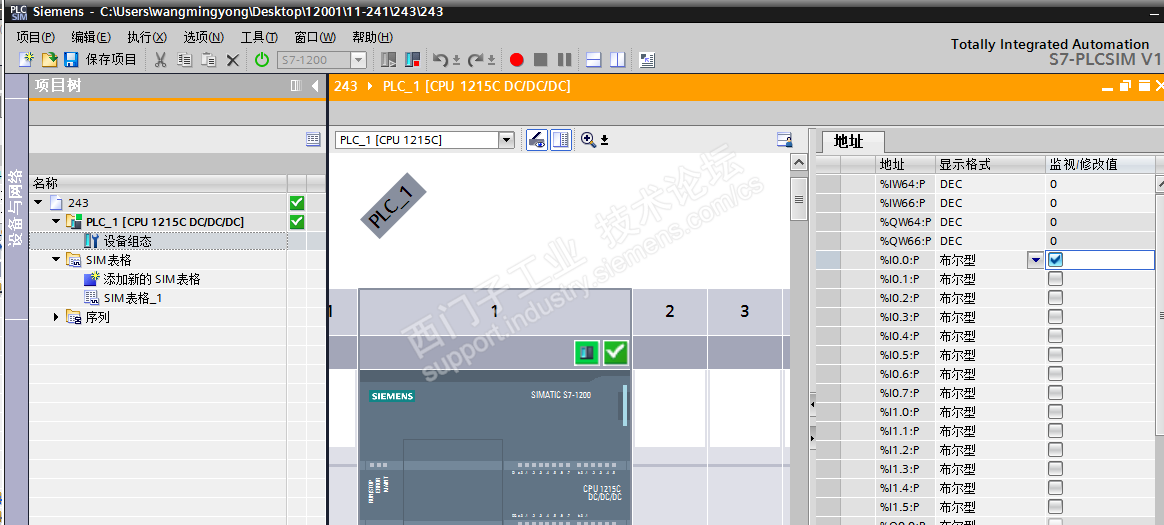The image size is (1164, 525).
Task: Click the gray stop square icon
Action: click(540, 60)
